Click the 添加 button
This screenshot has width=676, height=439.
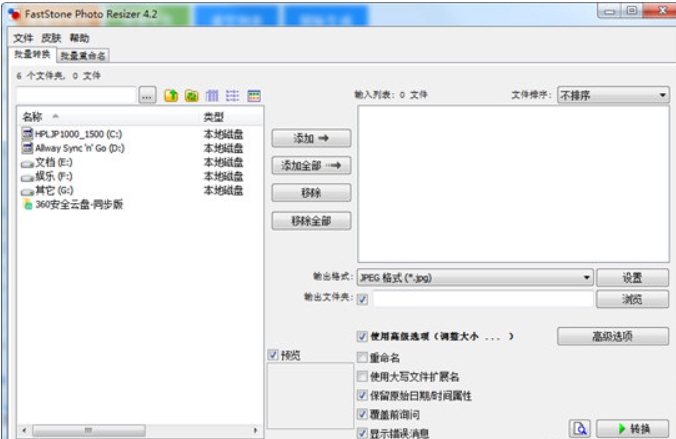[x=311, y=138]
